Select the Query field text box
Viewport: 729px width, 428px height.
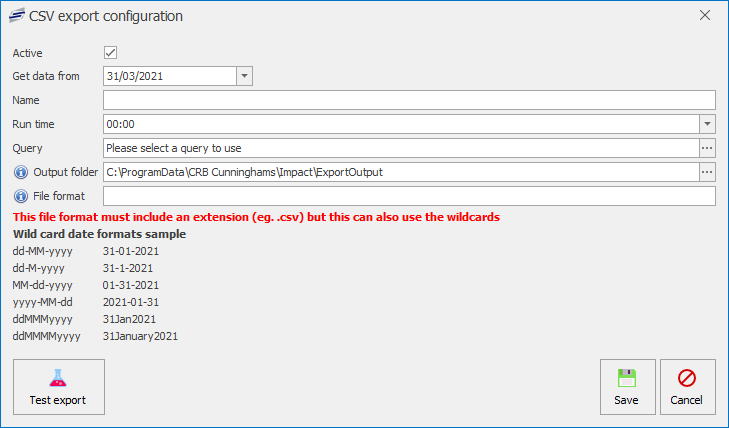coord(400,148)
